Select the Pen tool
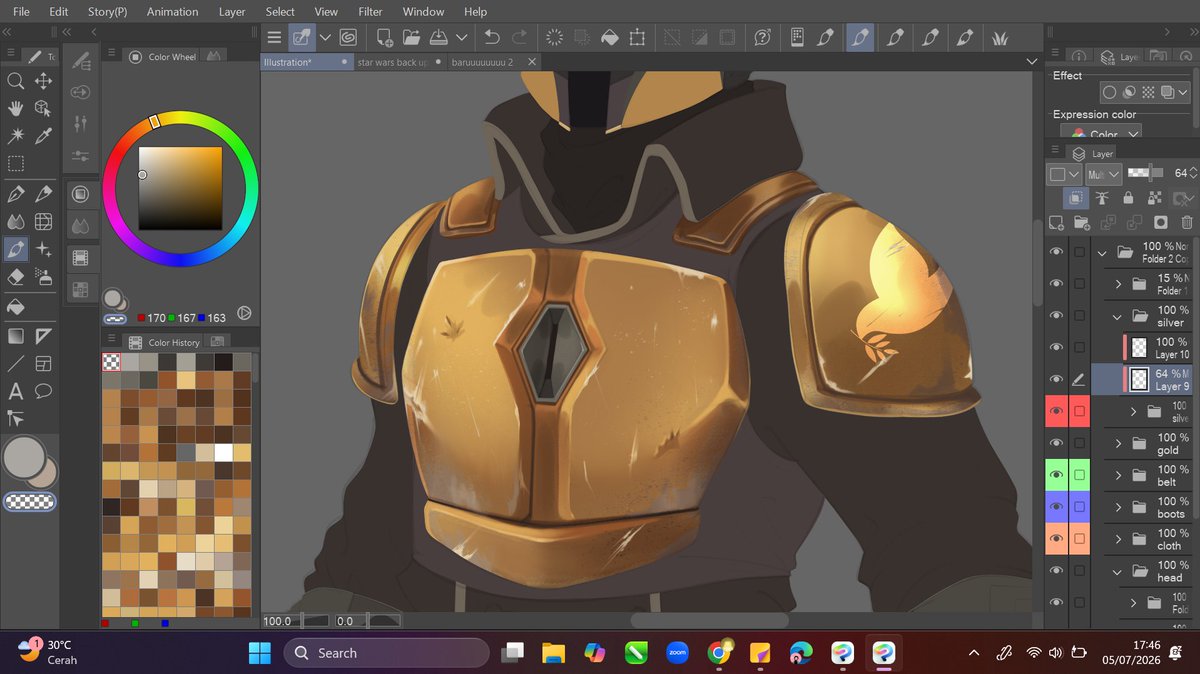The image size is (1200, 674). pos(15,194)
